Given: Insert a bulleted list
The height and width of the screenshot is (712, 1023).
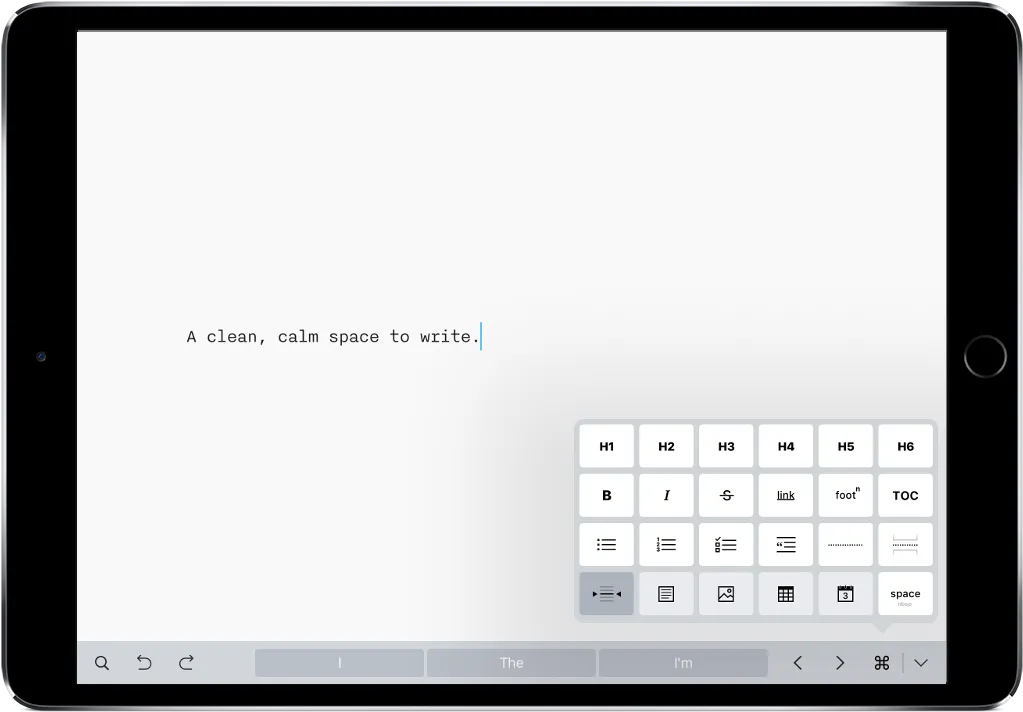Looking at the screenshot, I should pos(606,544).
